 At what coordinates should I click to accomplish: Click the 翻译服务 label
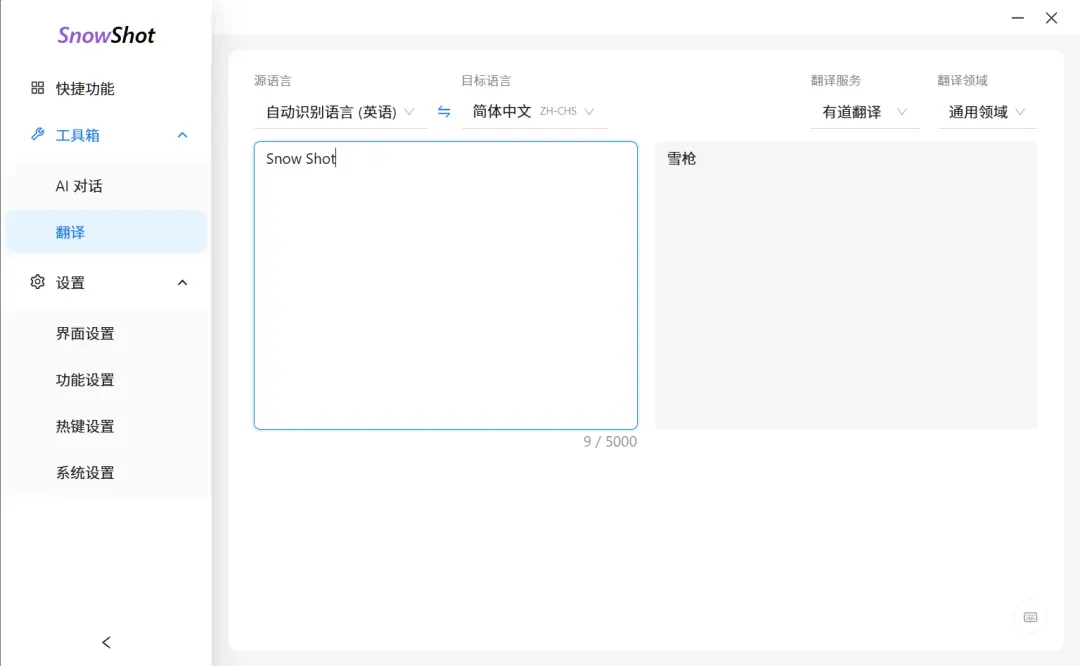(836, 81)
